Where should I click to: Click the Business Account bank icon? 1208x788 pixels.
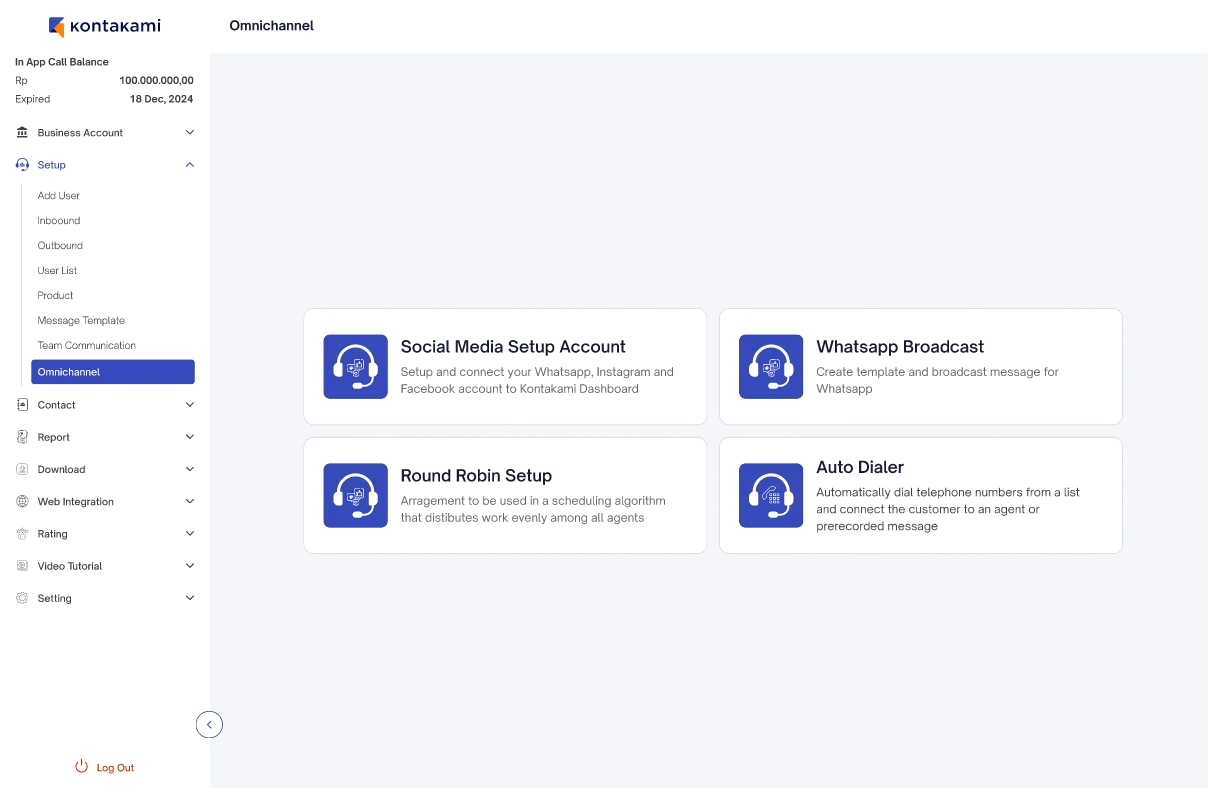point(23,133)
